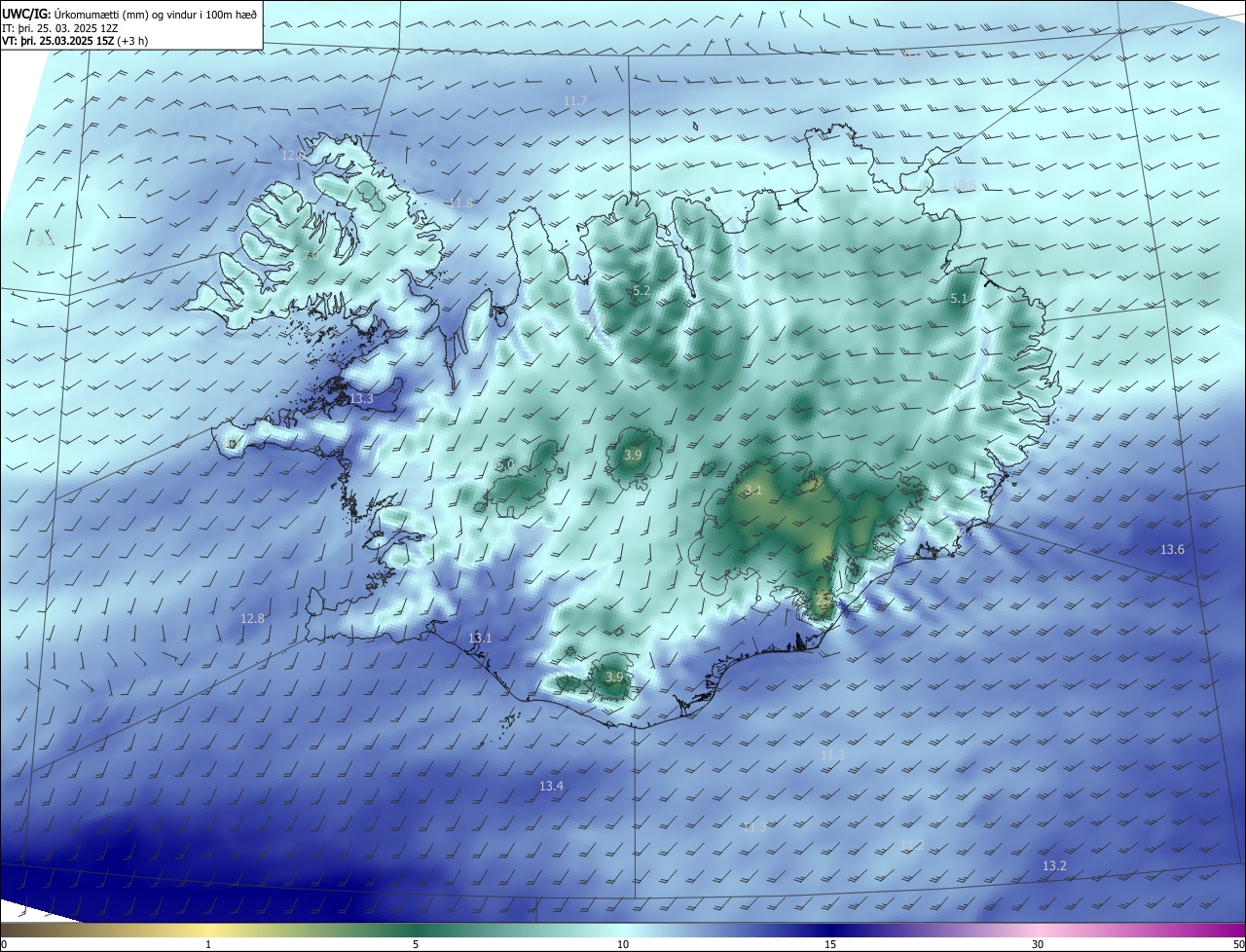This screenshot has width=1246, height=952.
Task: Click the 12.8 value label on the map
Action: [x=252, y=619]
